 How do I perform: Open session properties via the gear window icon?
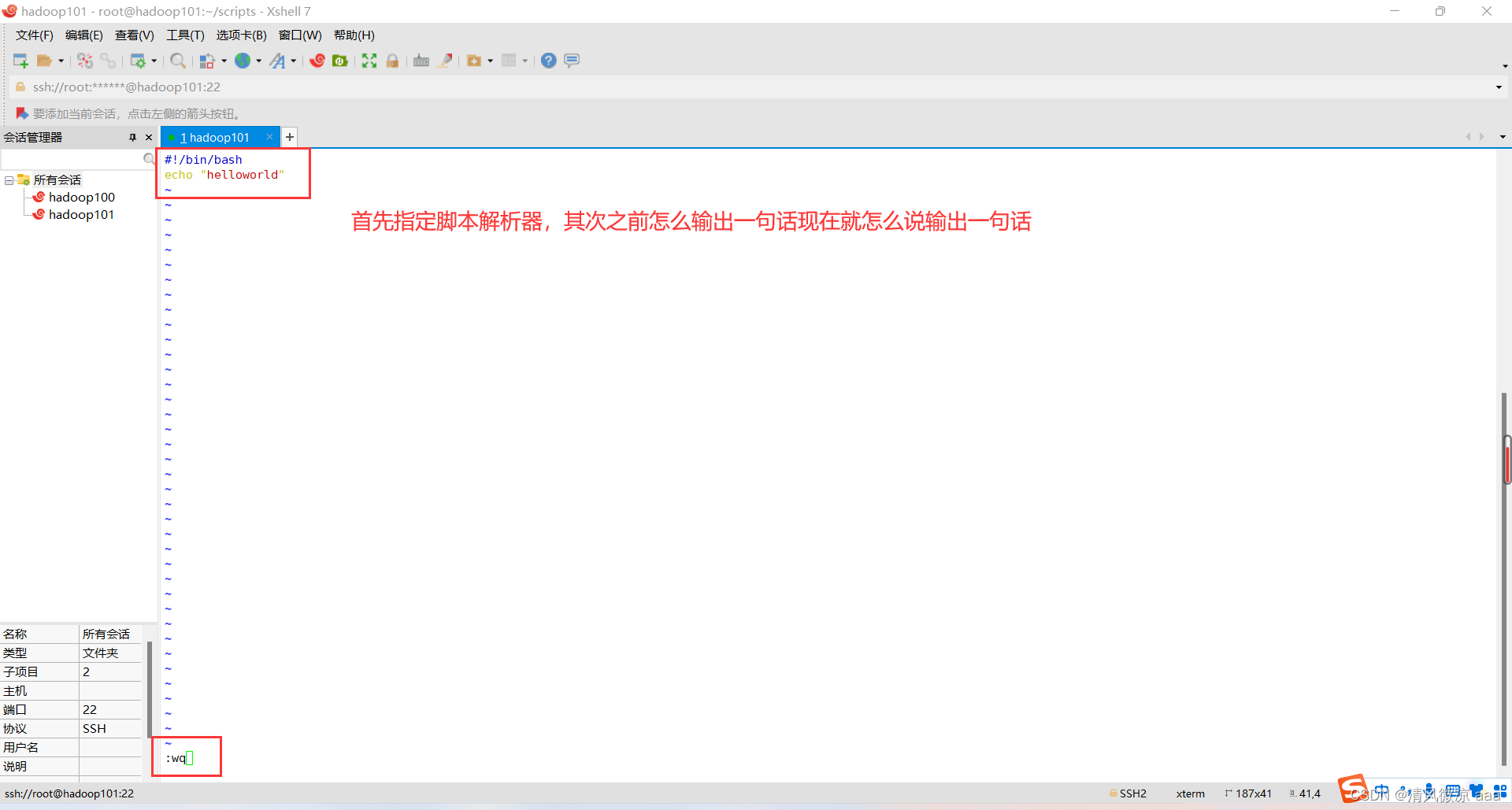138,61
